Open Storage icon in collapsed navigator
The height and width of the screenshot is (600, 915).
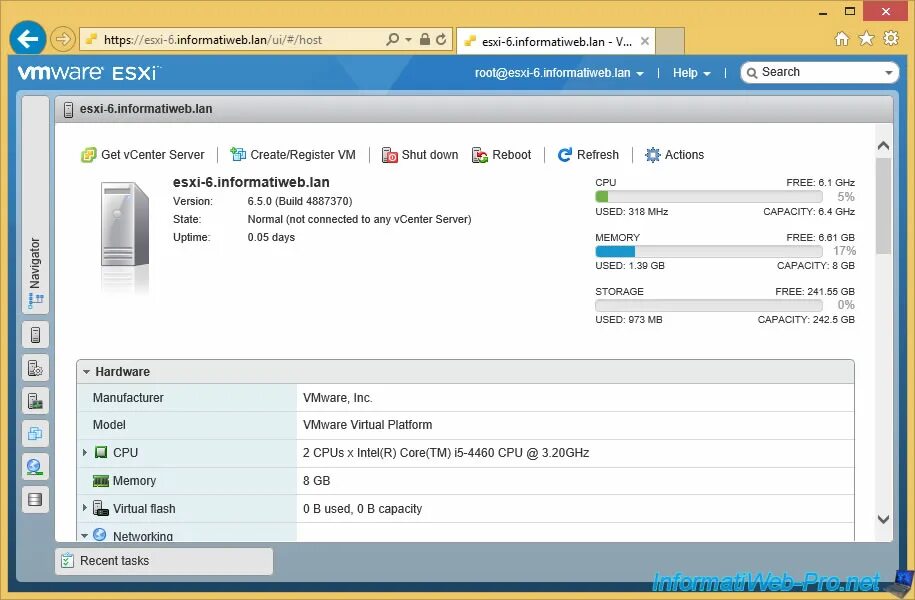35,499
